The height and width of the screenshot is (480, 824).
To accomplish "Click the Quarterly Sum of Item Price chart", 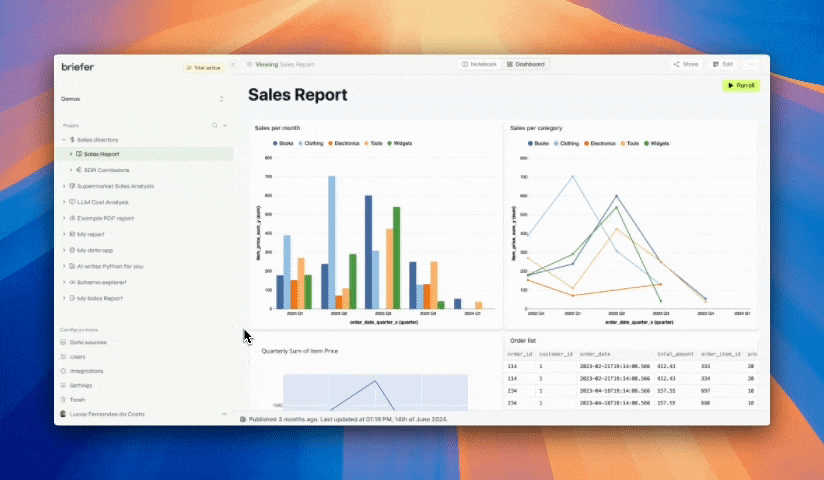I will 375,392.
